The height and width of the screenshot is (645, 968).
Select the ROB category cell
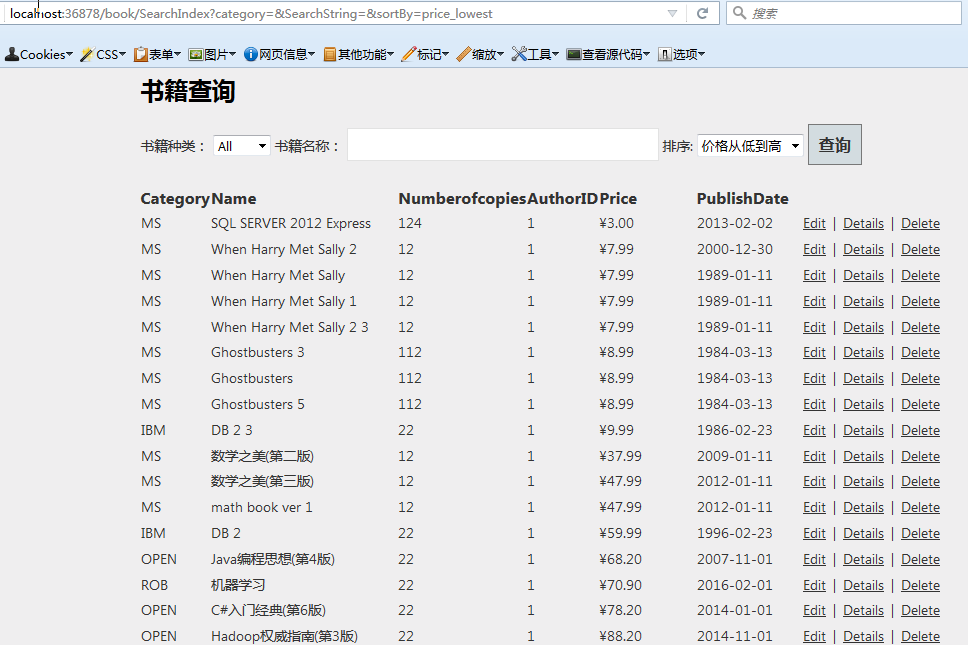click(x=154, y=585)
